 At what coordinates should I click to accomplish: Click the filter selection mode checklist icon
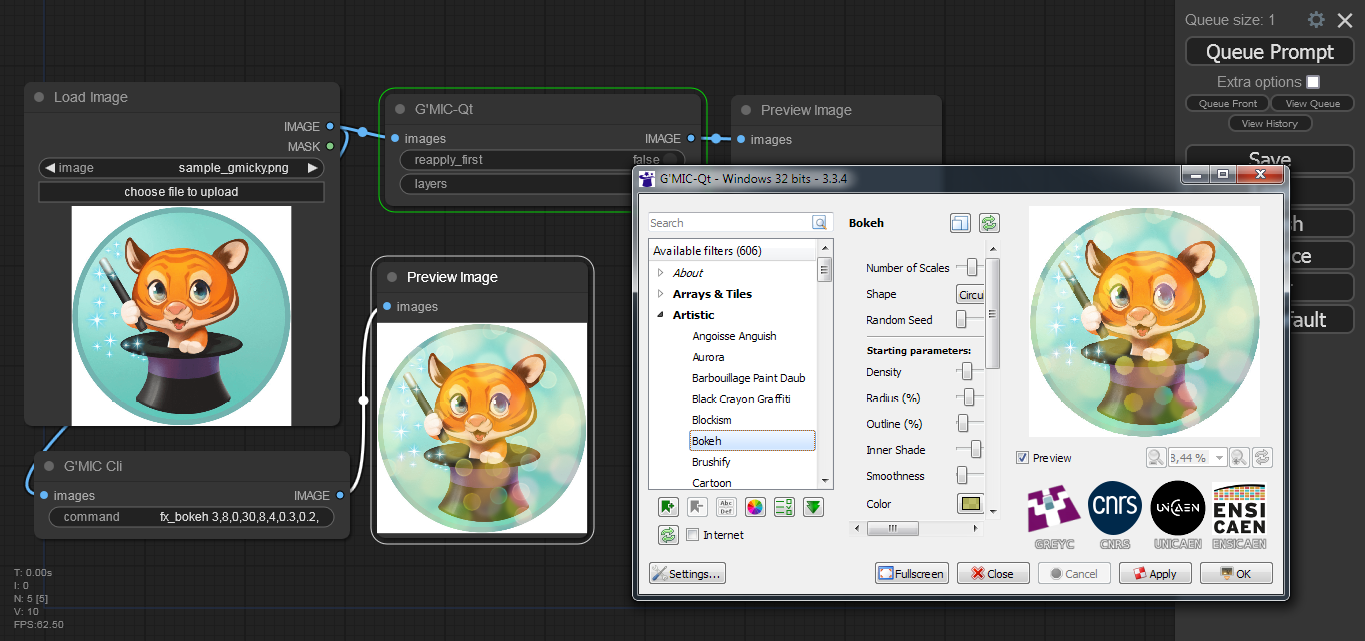pyautogui.click(x=784, y=506)
